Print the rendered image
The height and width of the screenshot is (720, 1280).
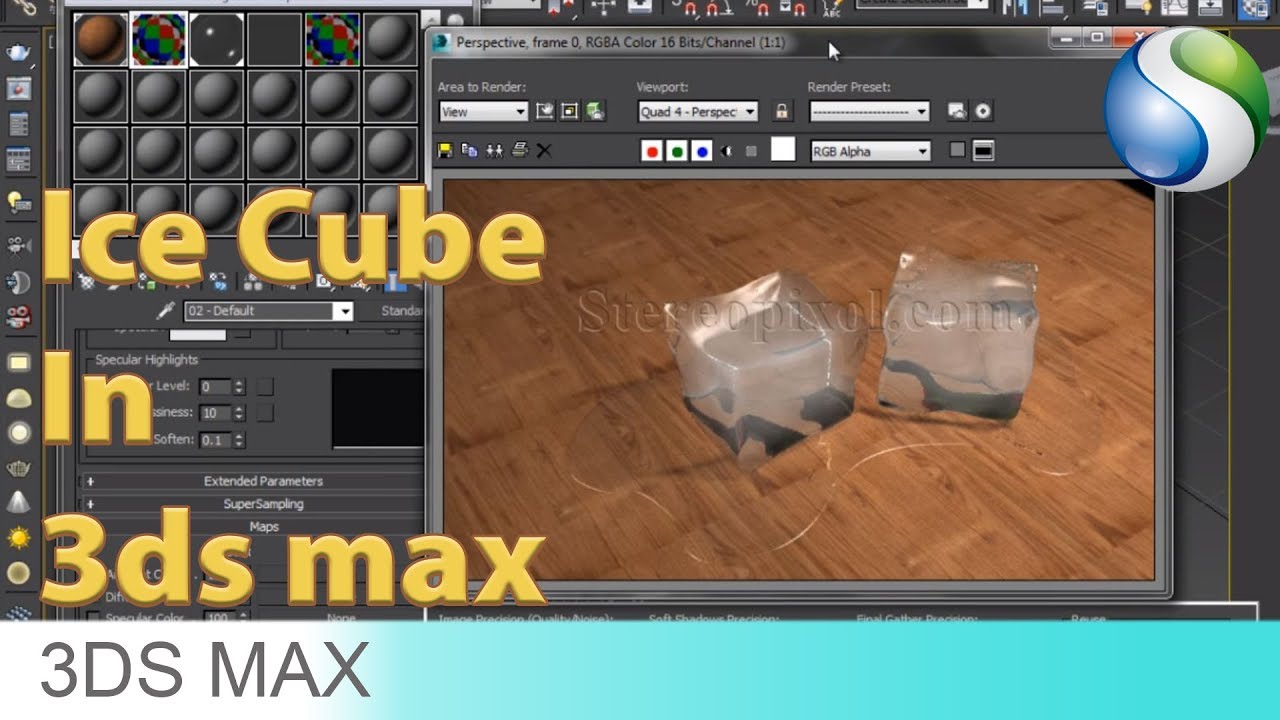(x=519, y=150)
